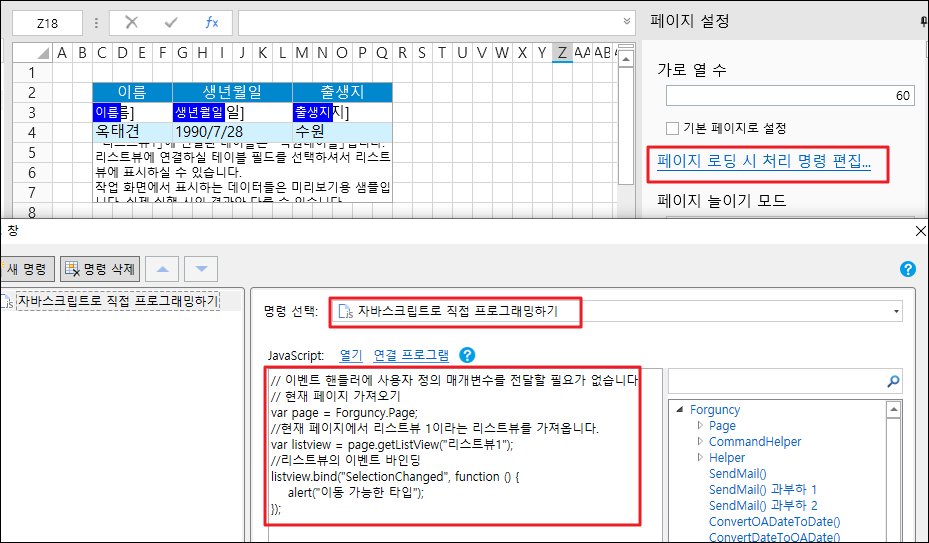Open the 명령 선택 dropdown
Screen dimensions: 929x543
896,311
